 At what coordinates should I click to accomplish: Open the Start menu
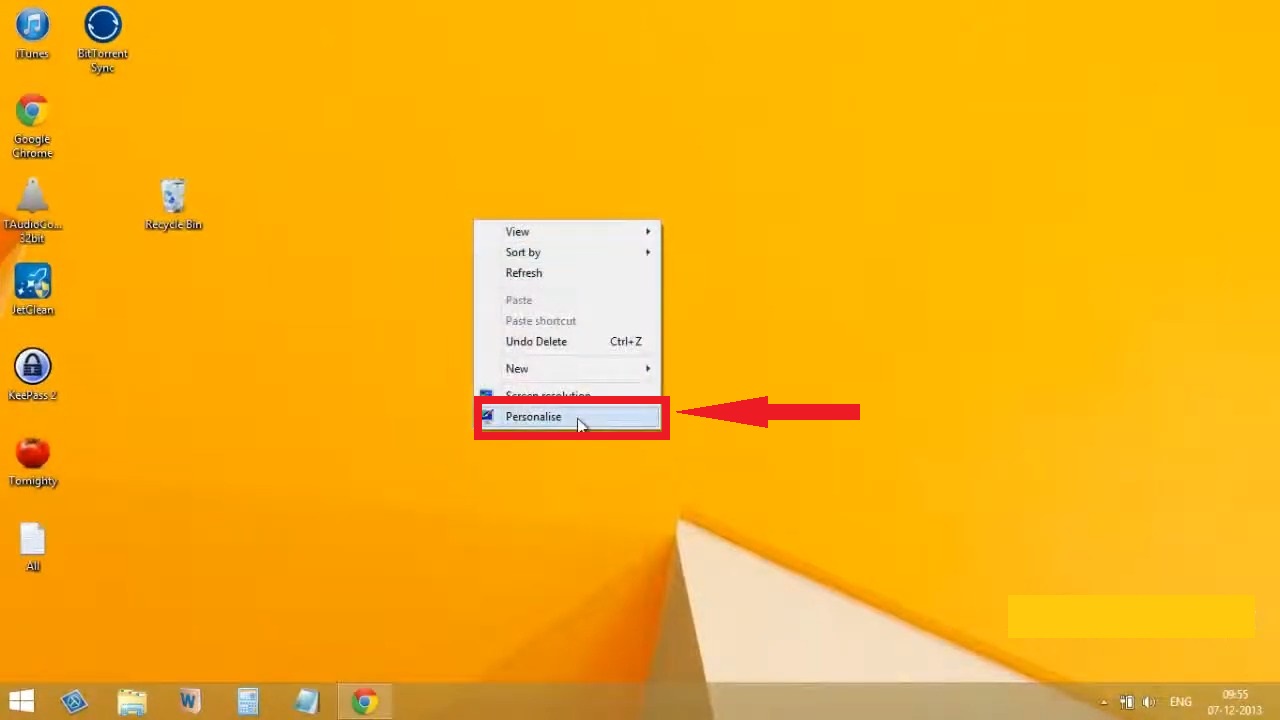pos(20,701)
